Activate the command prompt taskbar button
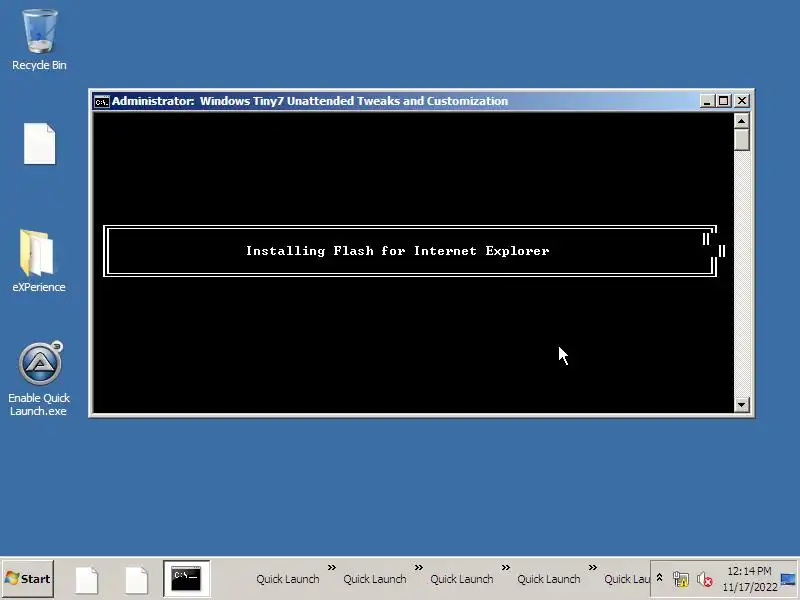This screenshot has width=800, height=600. click(186, 579)
